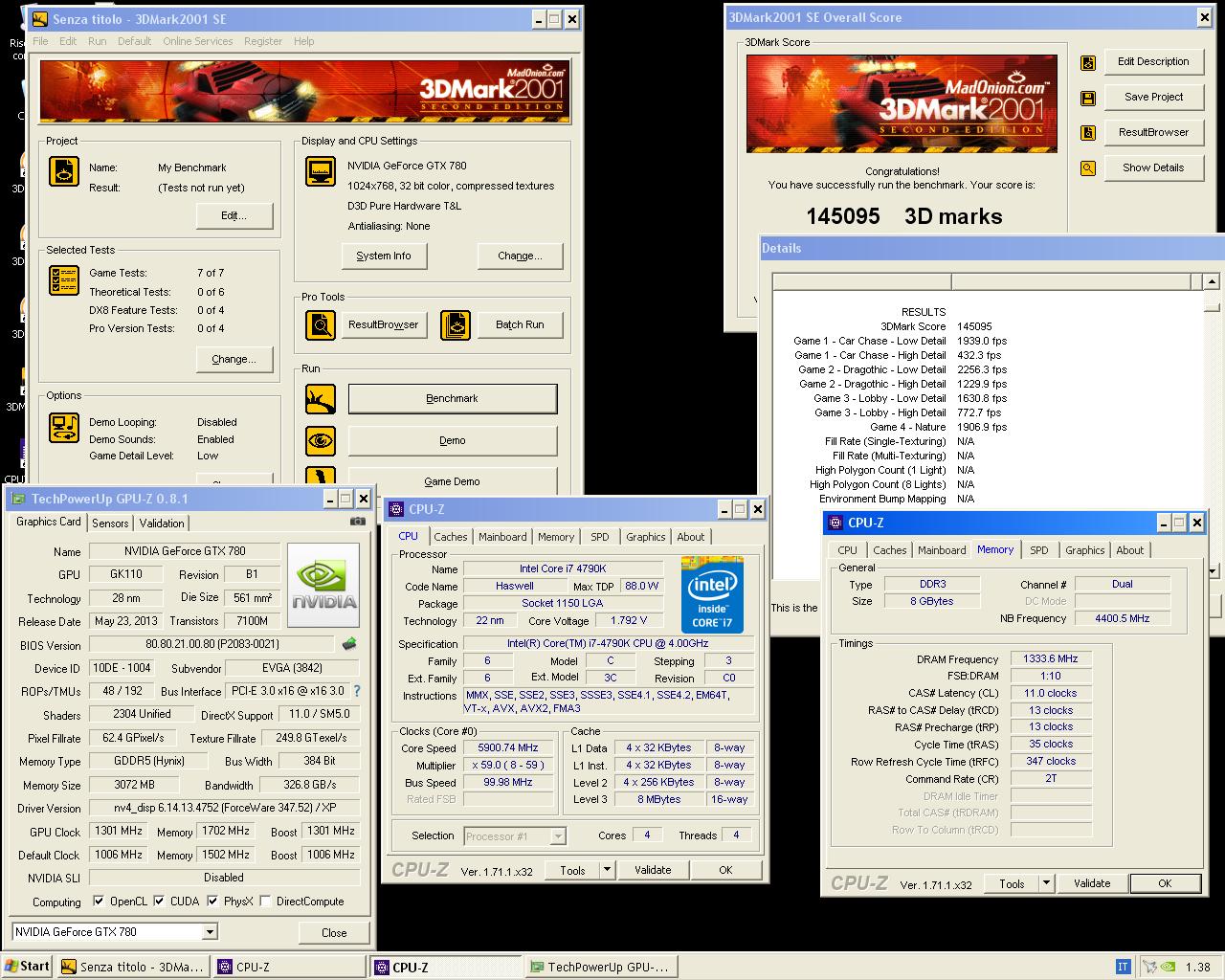Screen dimensions: 1225x980
Task: Click the Benchmark run icon
Action: 321,399
